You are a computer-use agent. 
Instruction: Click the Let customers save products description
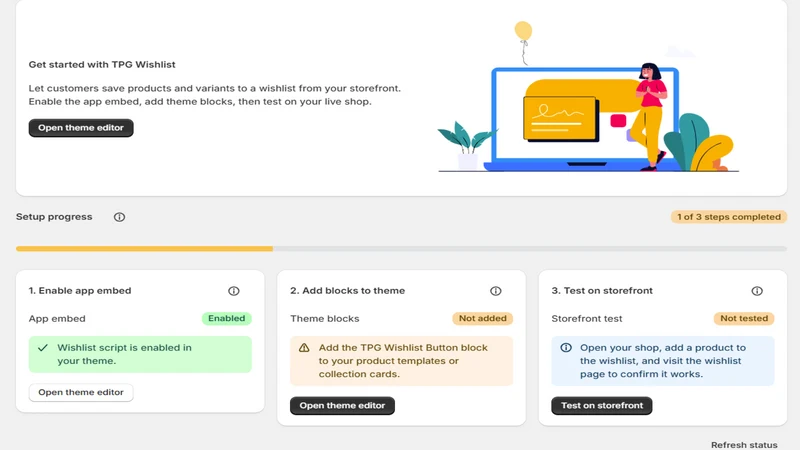pos(215,95)
